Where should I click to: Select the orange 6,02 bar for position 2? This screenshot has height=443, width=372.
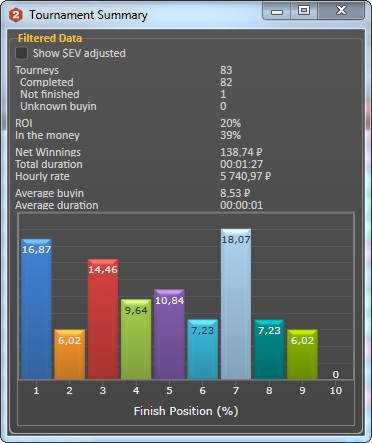click(x=69, y=354)
